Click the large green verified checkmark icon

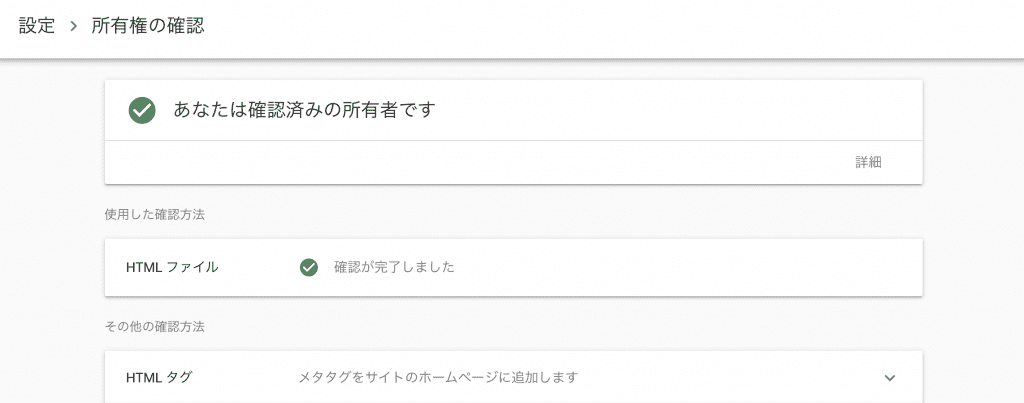[x=142, y=110]
